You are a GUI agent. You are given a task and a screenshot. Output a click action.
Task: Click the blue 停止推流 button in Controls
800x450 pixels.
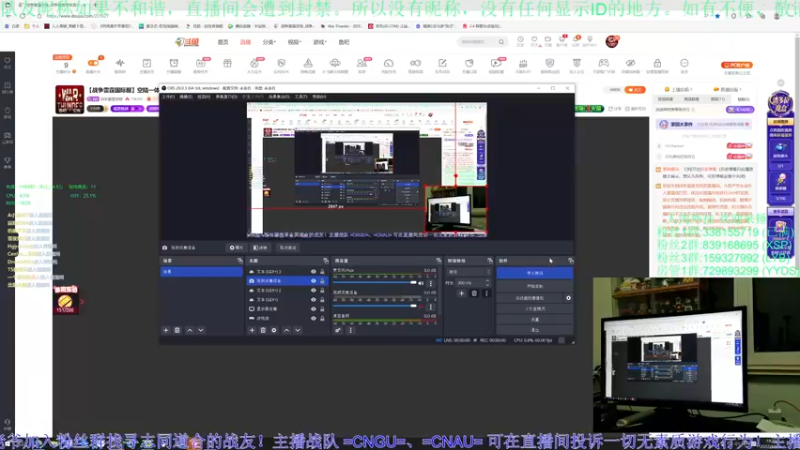(535, 273)
